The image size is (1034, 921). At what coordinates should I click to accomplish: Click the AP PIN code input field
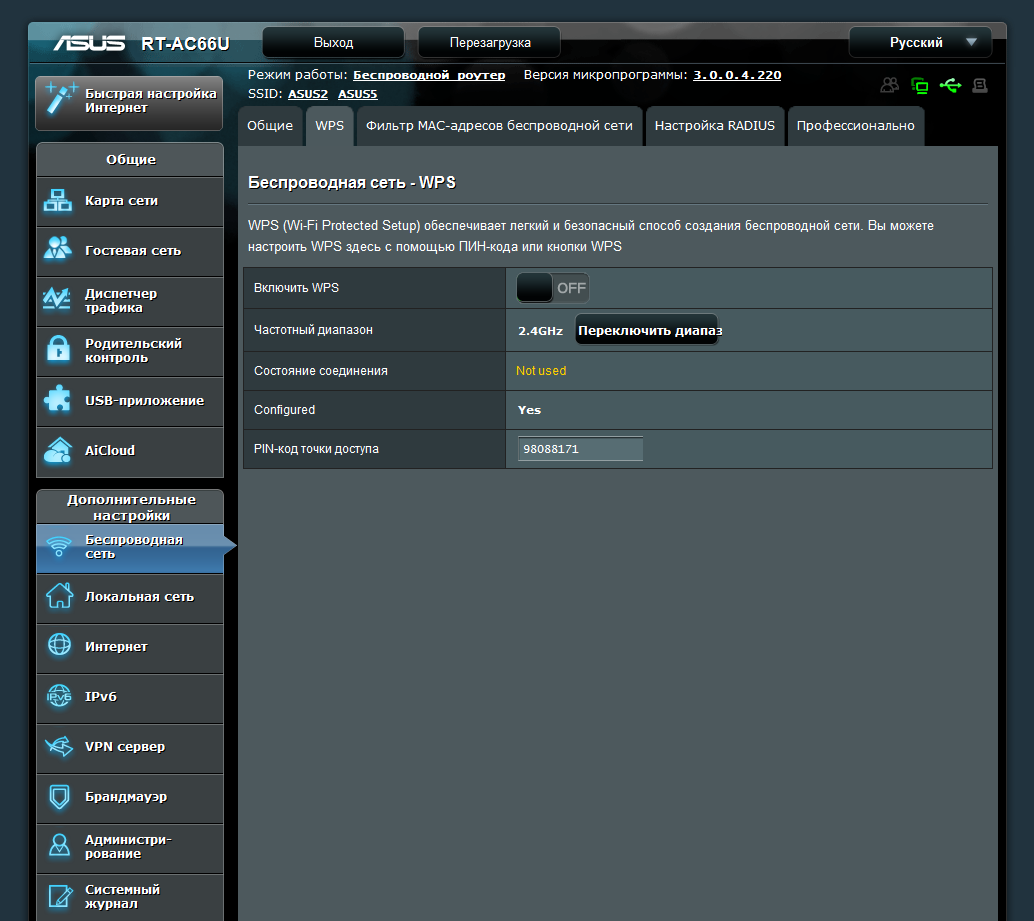(580, 449)
